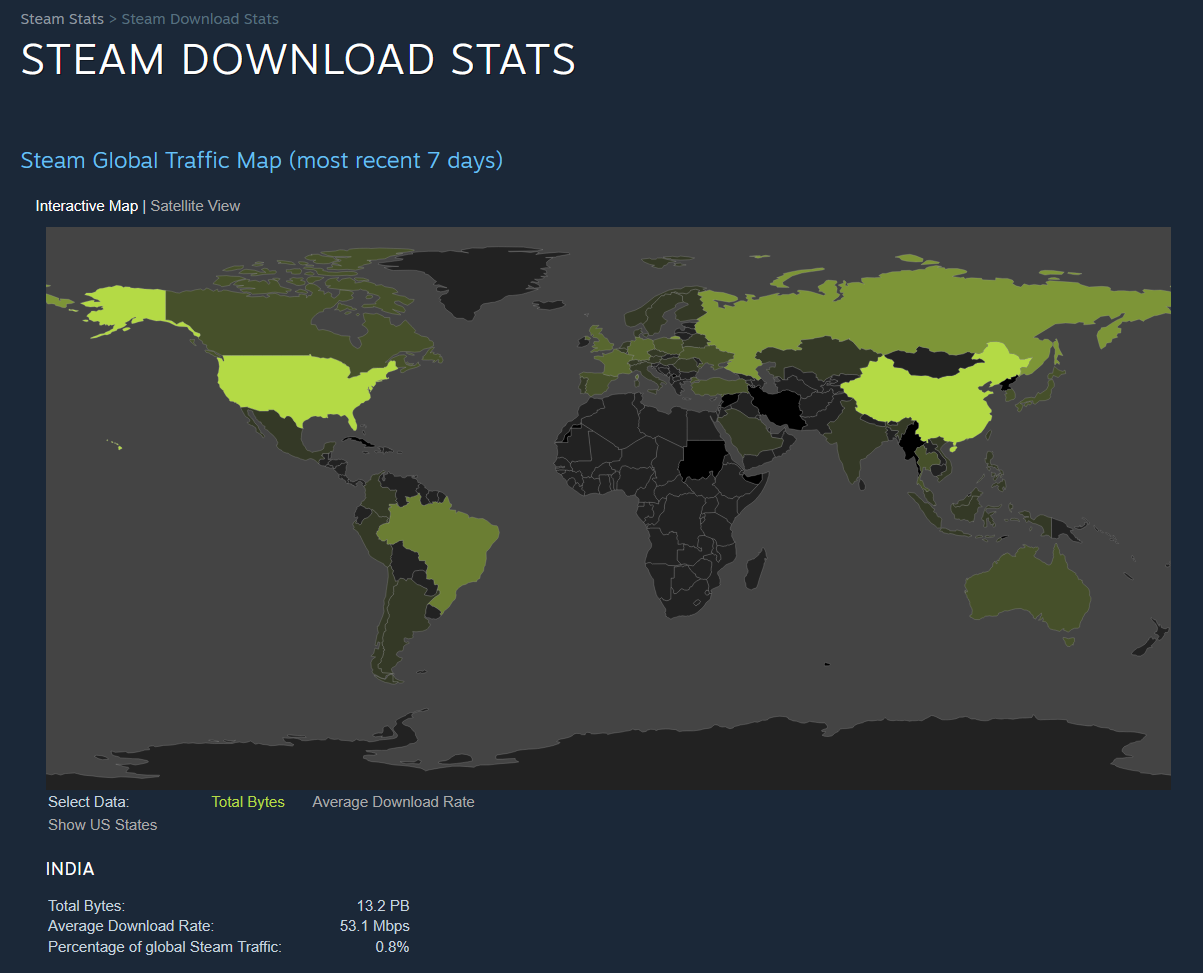This screenshot has height=973, width=1203.
Task: Click Sudan on the traffic map
Action: tap(705, 461)
